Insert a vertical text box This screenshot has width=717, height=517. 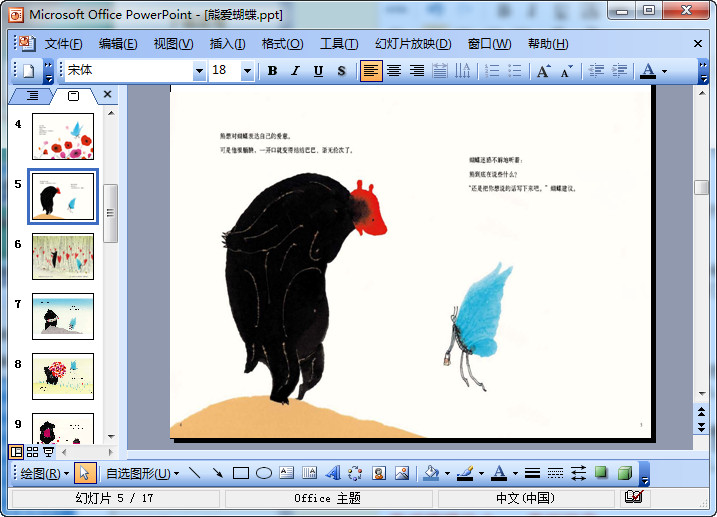pos(310,473)
